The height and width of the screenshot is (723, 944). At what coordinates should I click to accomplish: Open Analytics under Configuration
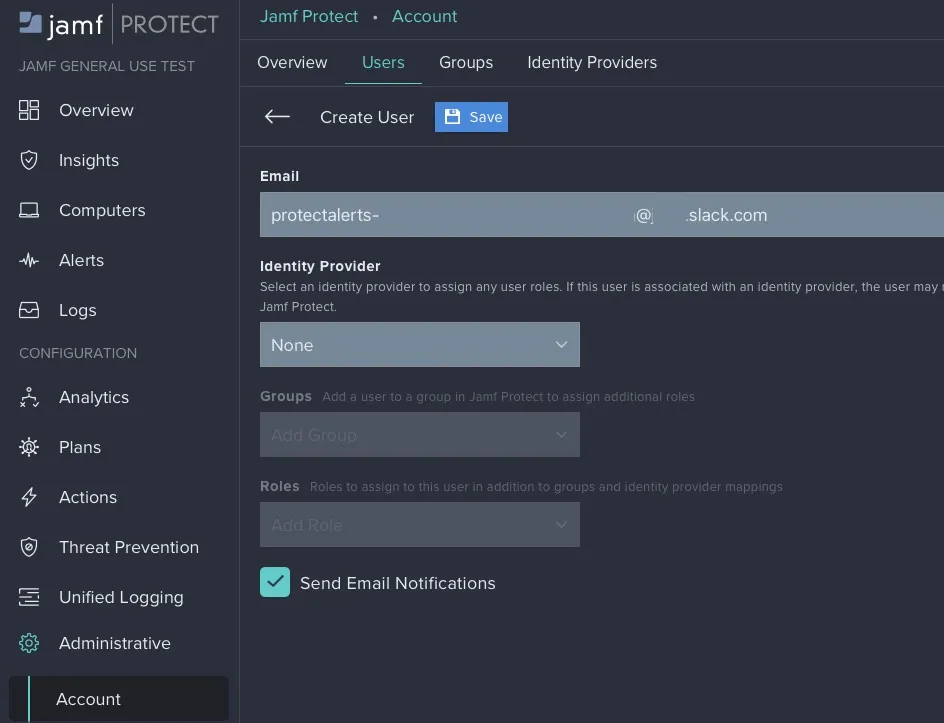pyautogui.click(x=93, y=397)
